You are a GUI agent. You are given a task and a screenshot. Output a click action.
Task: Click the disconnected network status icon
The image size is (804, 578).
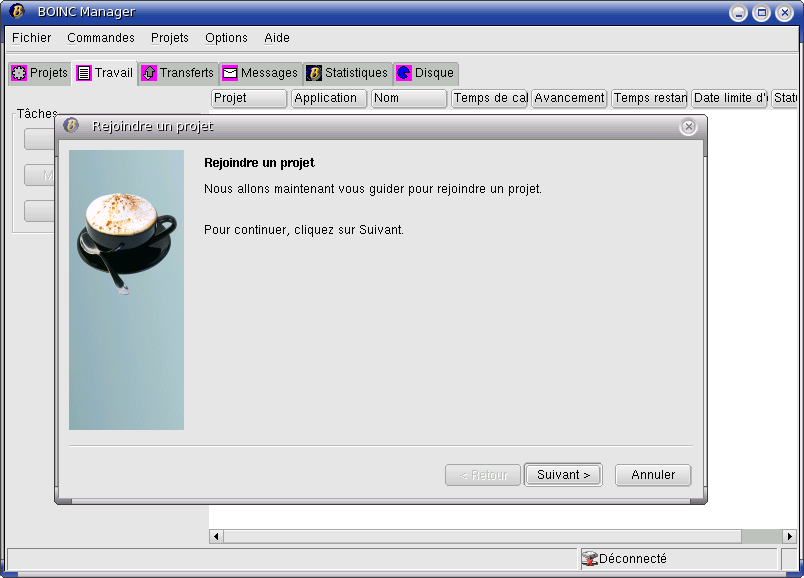click(589, 559)
